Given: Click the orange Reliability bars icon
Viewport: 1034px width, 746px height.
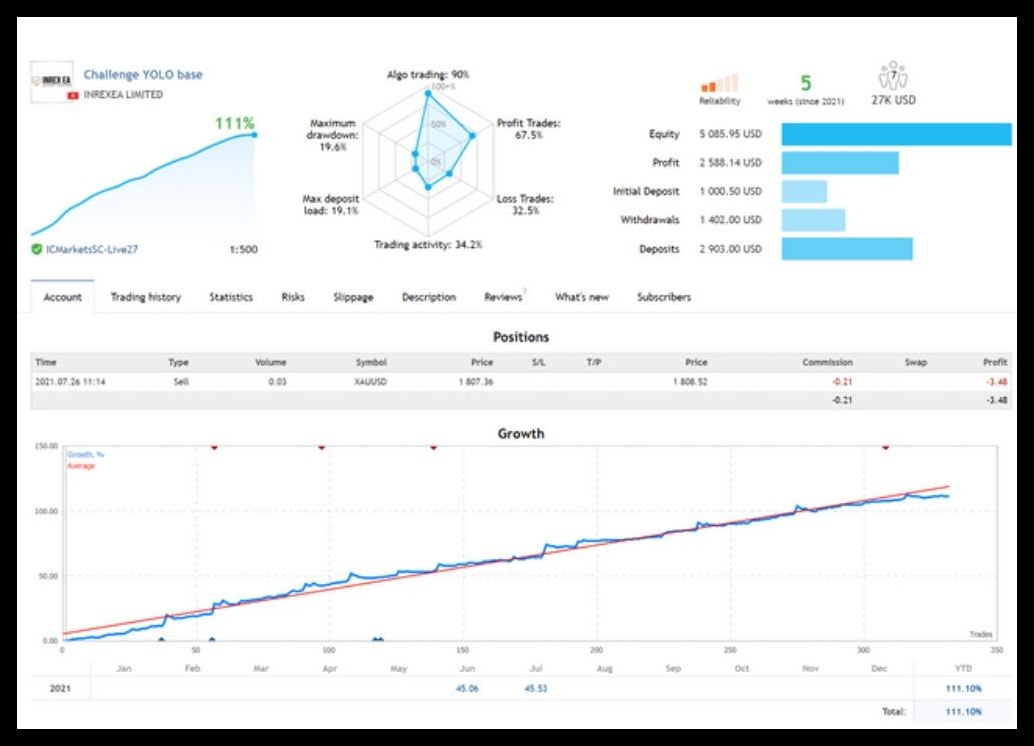Looking at the screenshot, I should click(x=719, y=84).
